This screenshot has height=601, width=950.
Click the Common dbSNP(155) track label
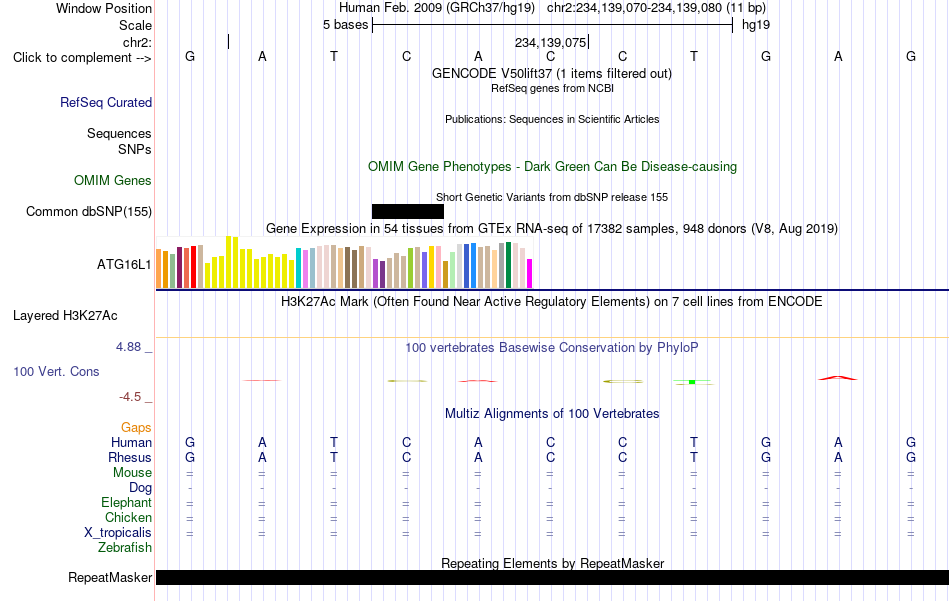[x=88, y=211]
